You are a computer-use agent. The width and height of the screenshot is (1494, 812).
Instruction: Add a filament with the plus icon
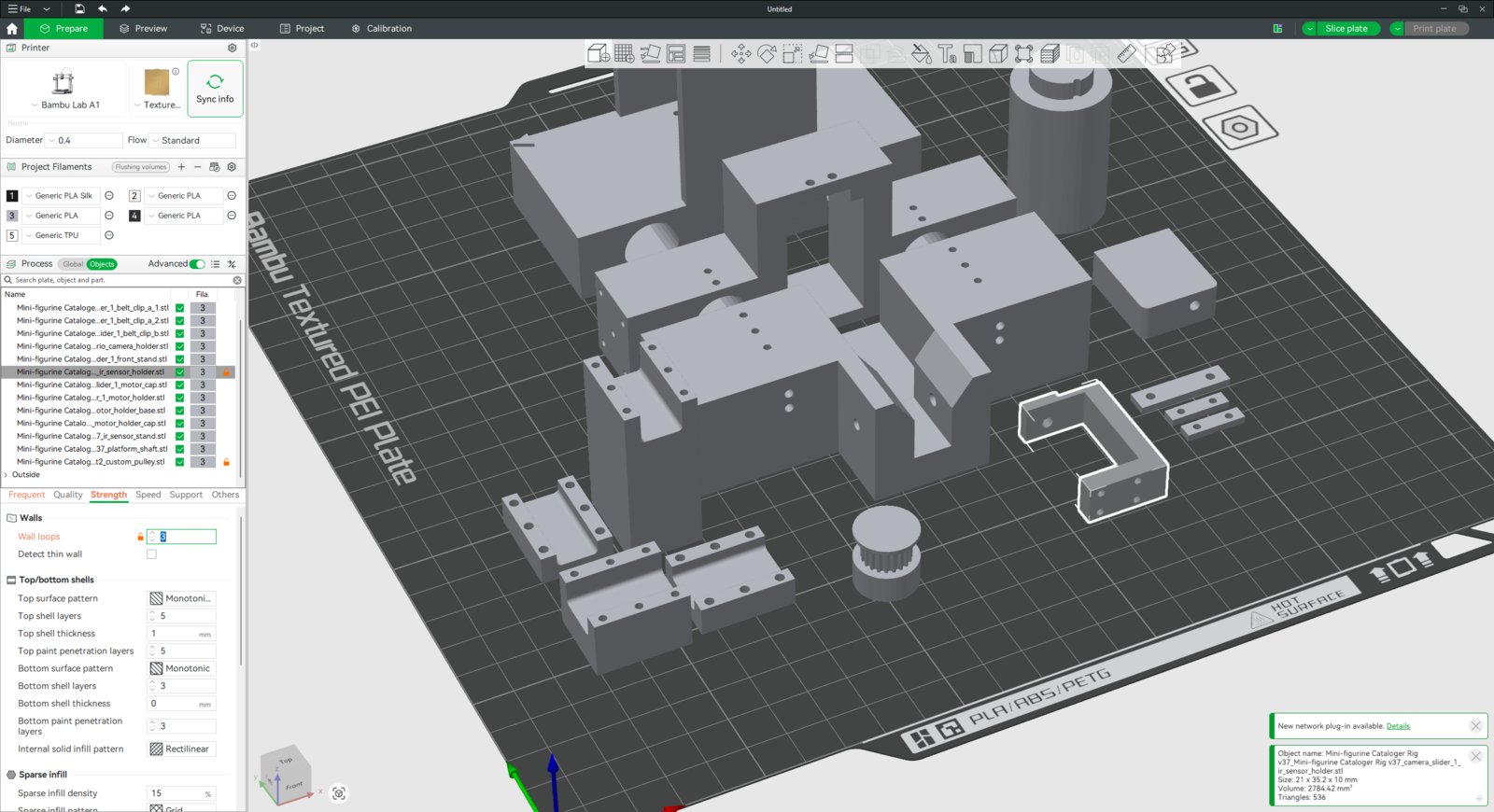click(181, 167)
